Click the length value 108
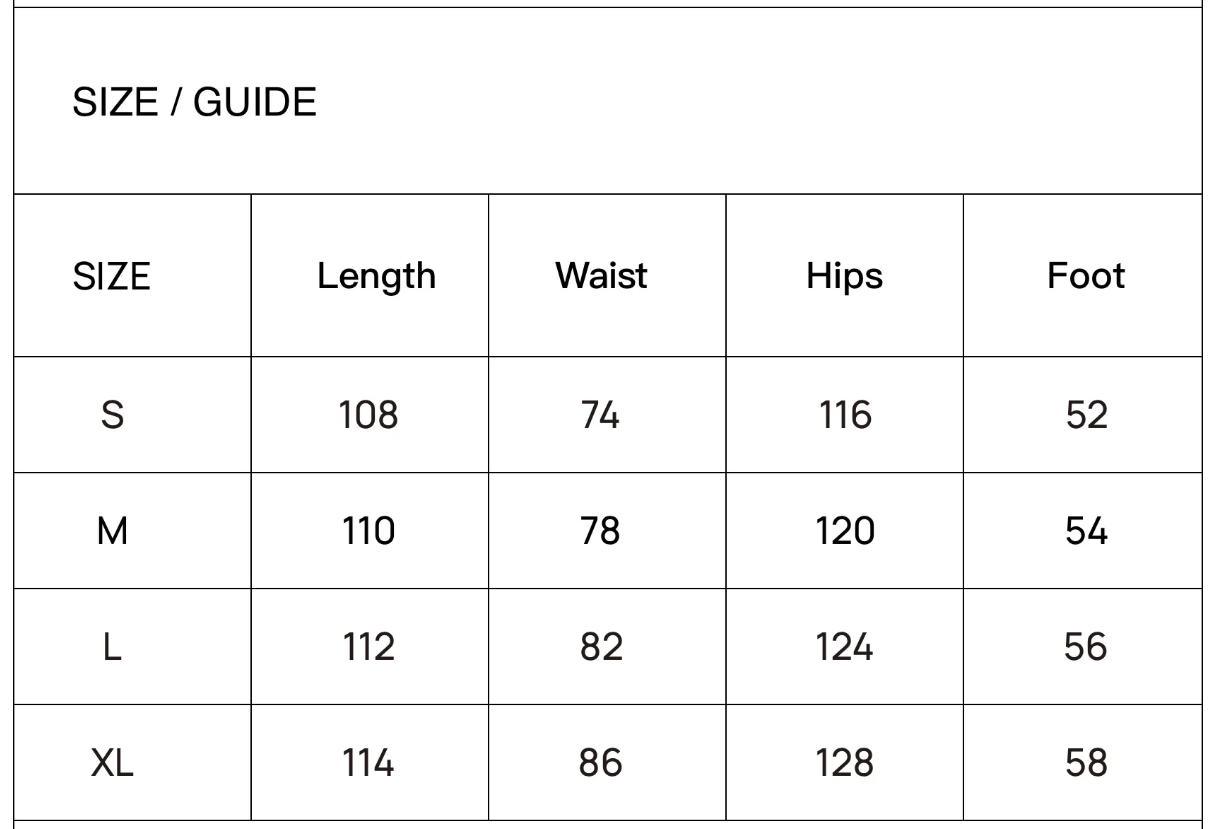The height and width of the screenshot is (829, 1208). point(368,414)
